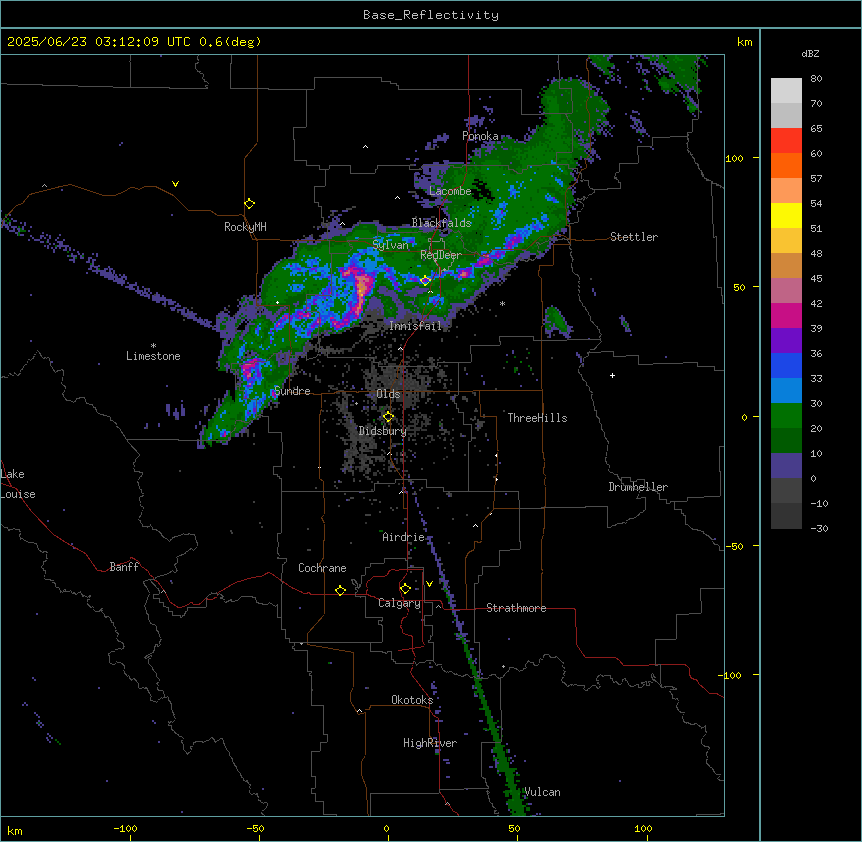
Task: Click the white plus marker west of Drumheller
Action: [x=612, y=375]
